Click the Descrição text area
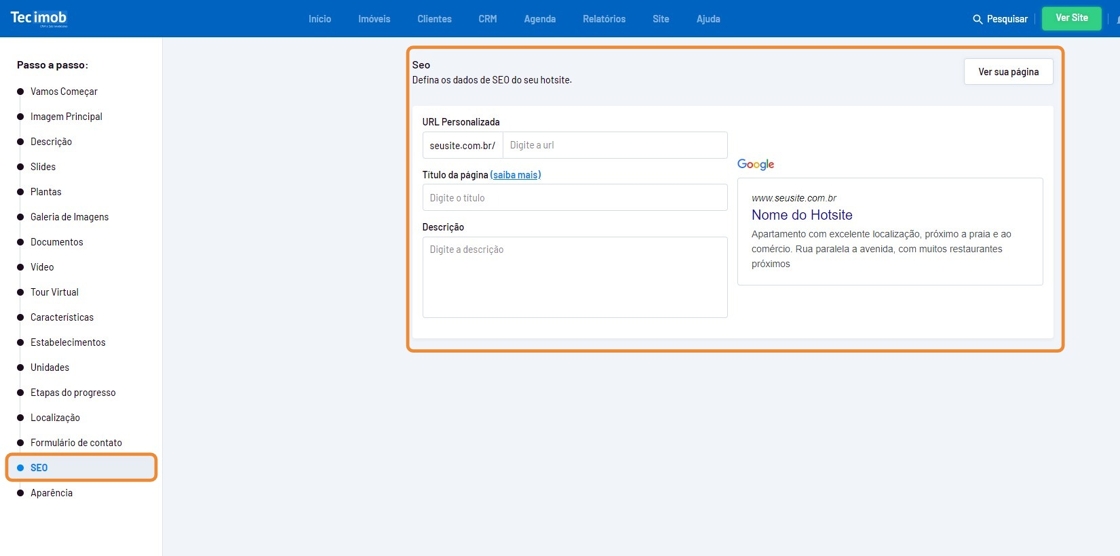The image size is (1120, 556). click(x=574, y=277)
